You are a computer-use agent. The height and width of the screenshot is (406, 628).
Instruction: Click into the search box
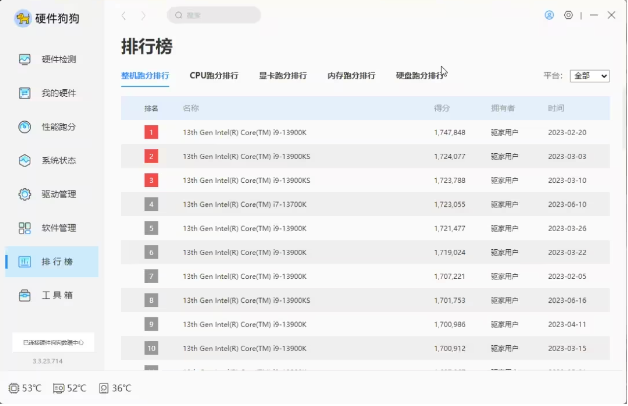[215, 16]
